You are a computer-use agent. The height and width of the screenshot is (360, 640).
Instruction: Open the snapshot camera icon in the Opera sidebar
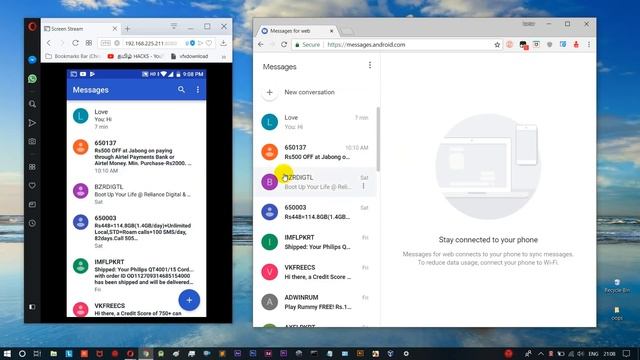point(32,141)
